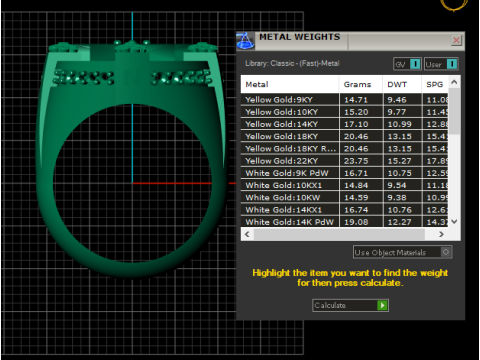Click the 10.76 DWT value
Screen dimensions: 480x360
[x=399, y=210]
